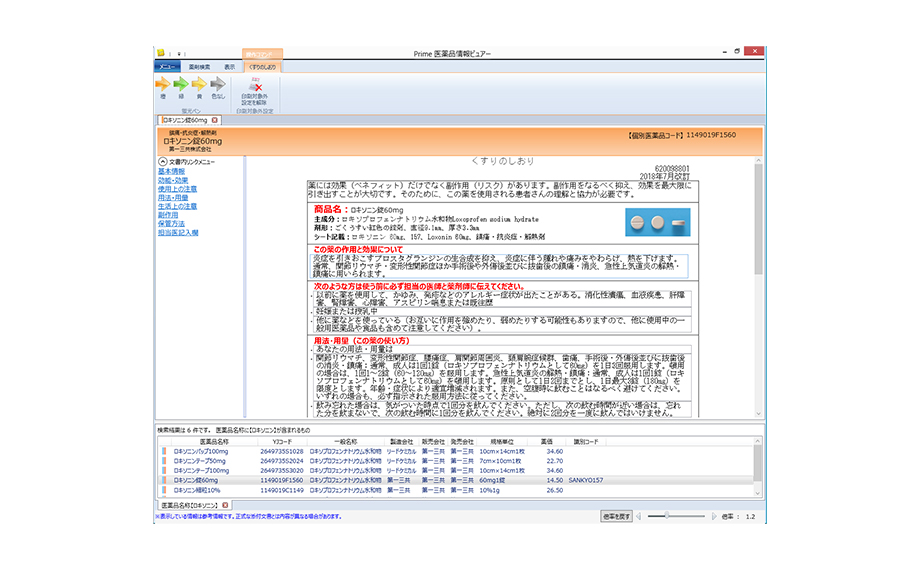Open the 効能・効果 link

point(172,180)
